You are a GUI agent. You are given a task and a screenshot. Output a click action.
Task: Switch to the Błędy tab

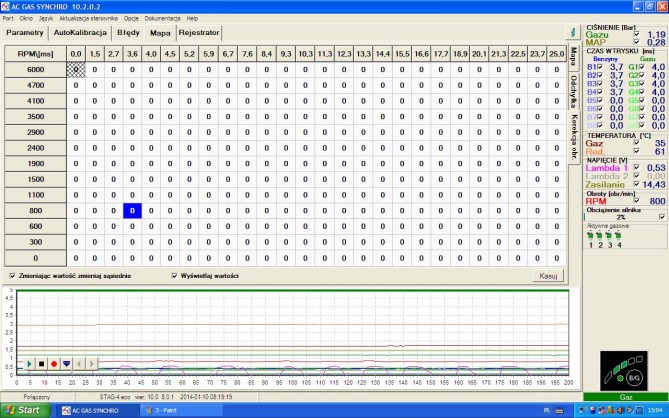[128, 33]
